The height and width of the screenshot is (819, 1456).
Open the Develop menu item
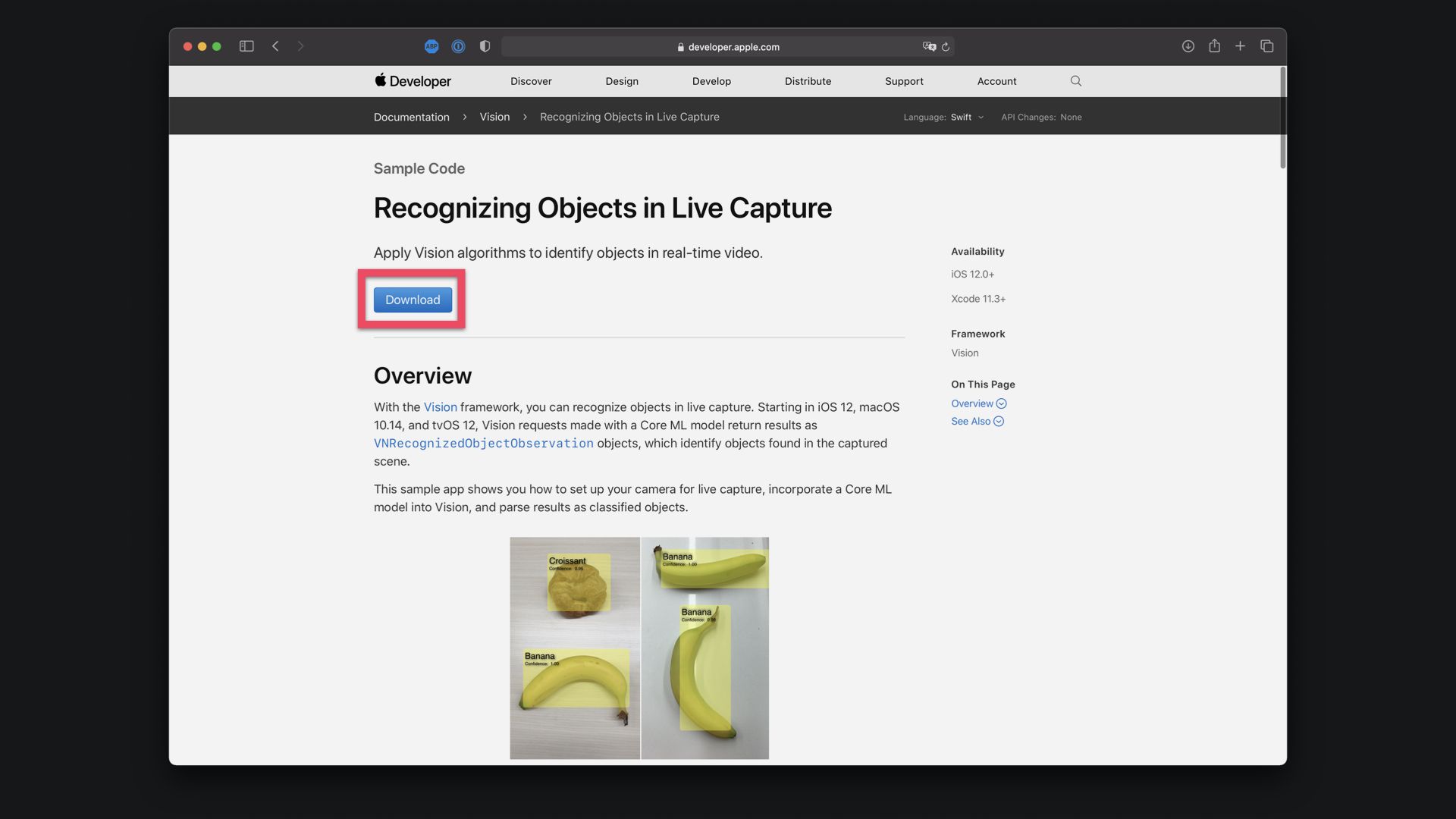pos(711,81)
